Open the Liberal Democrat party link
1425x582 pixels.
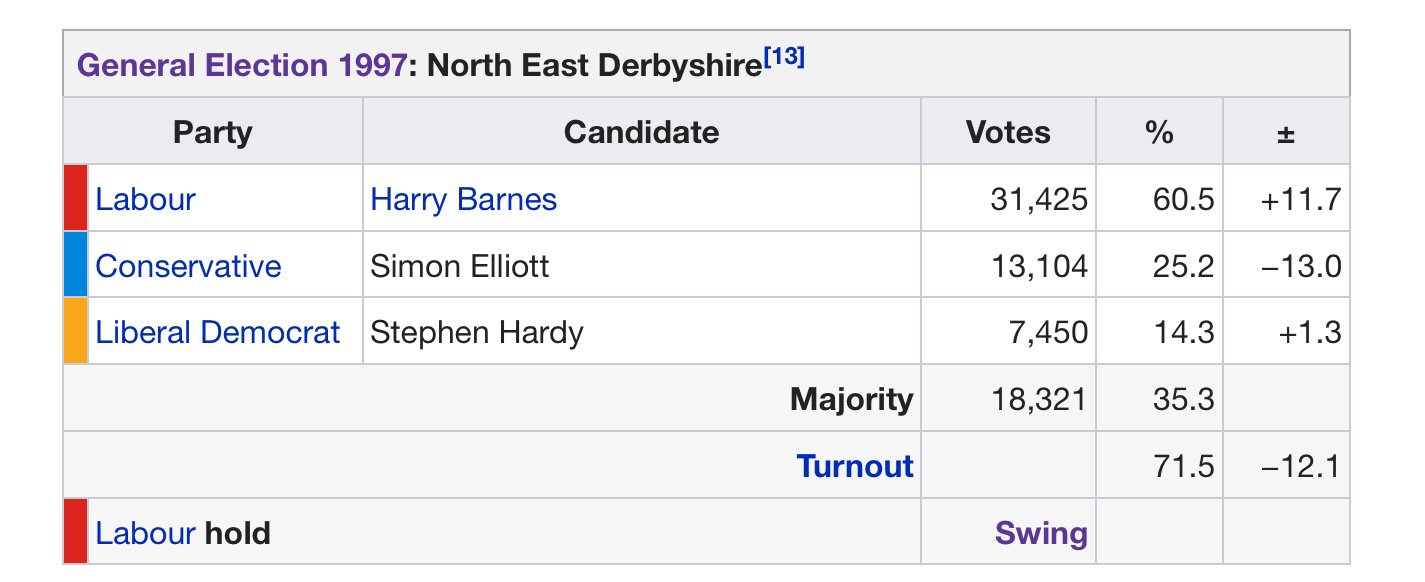(x=218, y=332)
